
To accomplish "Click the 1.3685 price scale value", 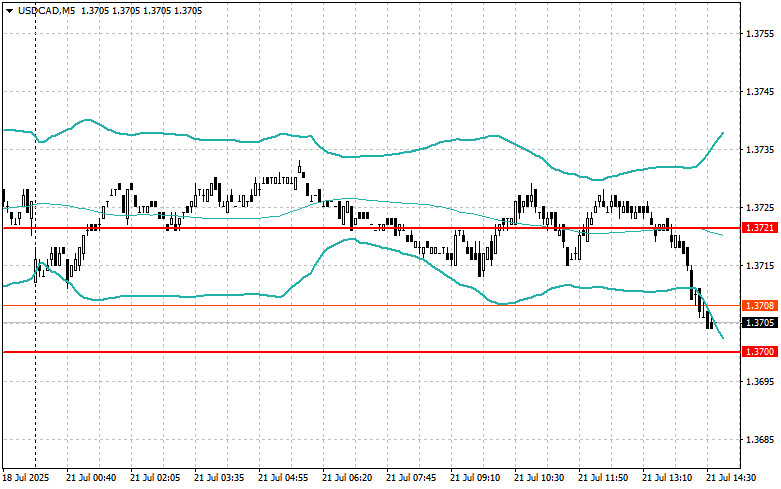I will [760, 440].
